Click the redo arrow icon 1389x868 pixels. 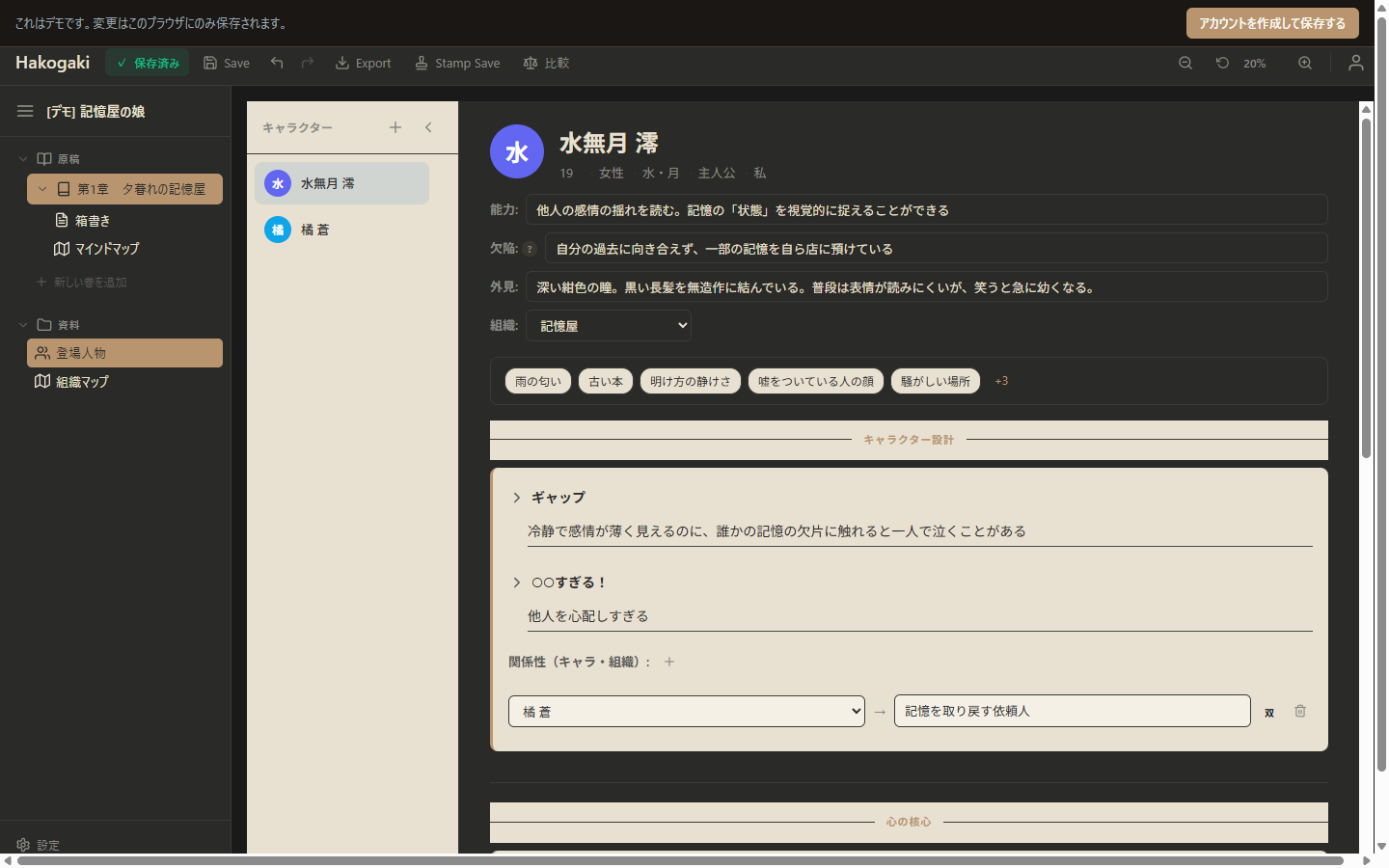point(308,63)
